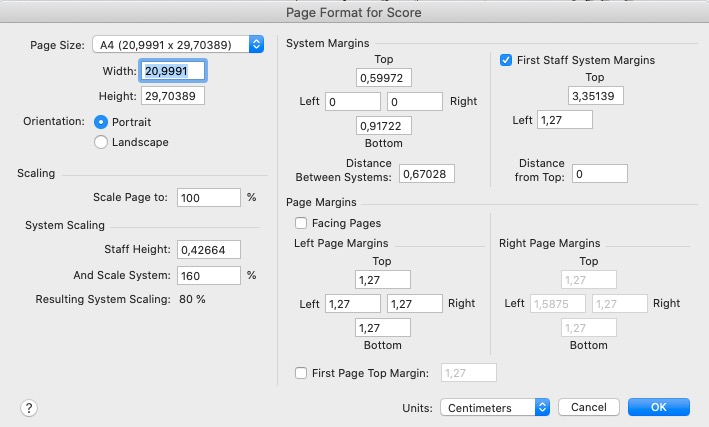Enable the Facing Pages checkbox
Screen dimensions: 709x427
(301, 223)
